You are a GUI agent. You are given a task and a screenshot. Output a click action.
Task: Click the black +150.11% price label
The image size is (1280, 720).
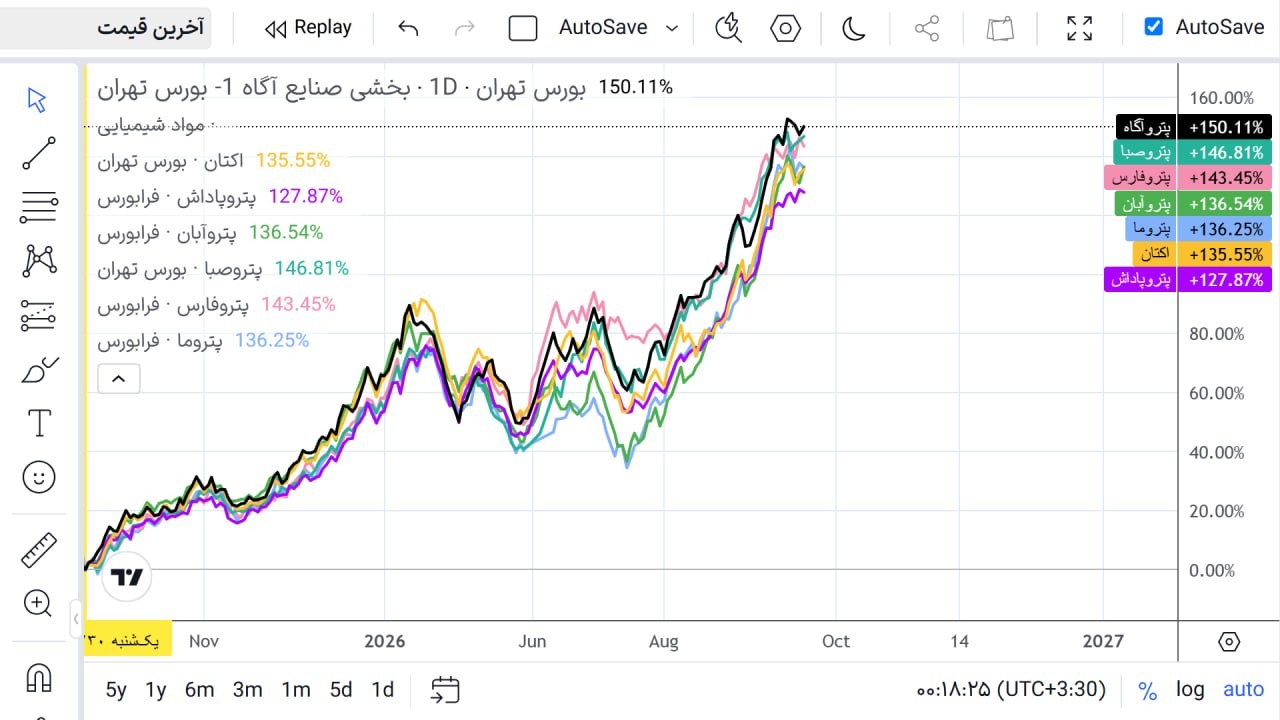1223,127
